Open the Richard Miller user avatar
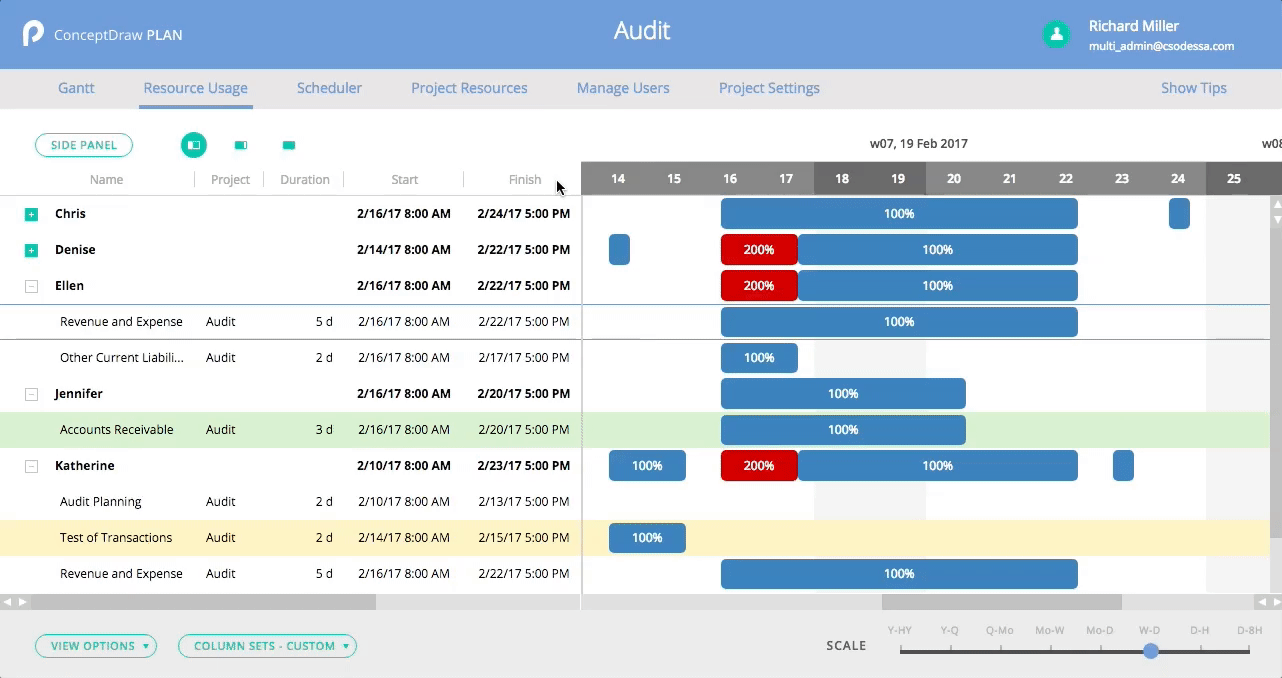 (x=1056, y=34)
